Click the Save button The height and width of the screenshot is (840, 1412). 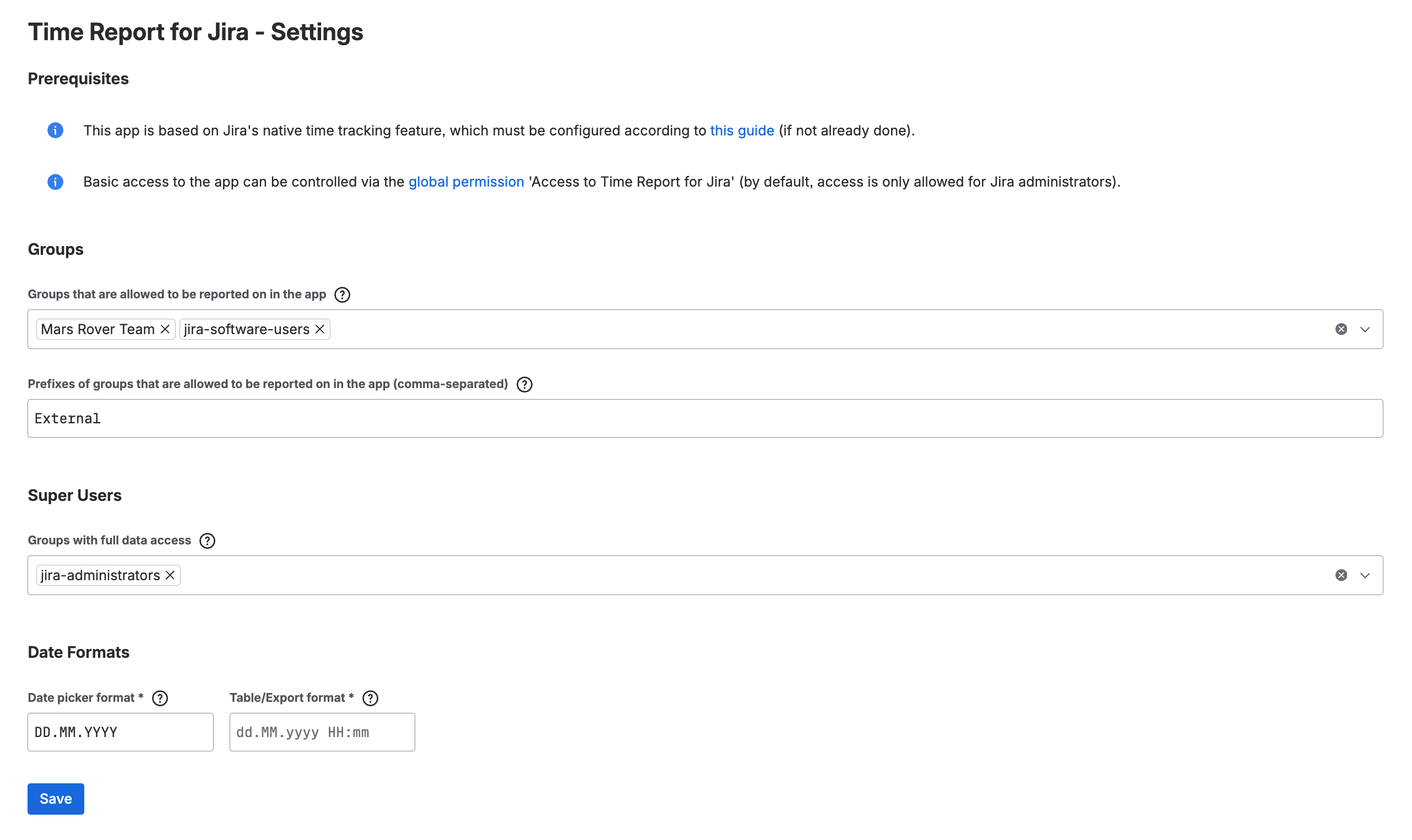(55, 799)
